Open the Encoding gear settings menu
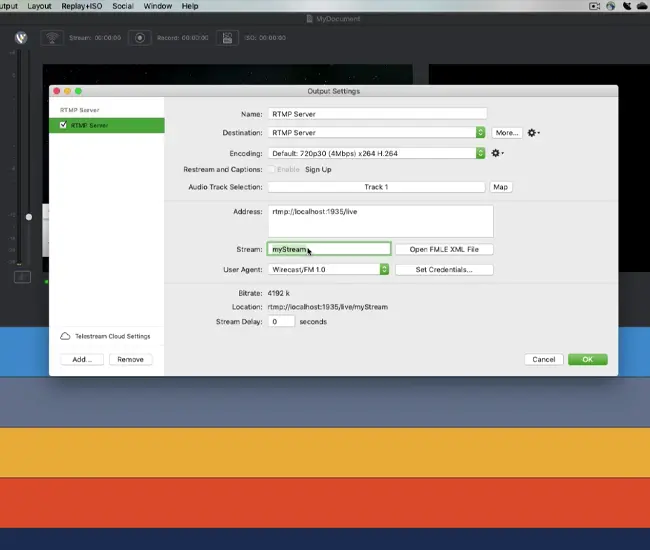Viewport: 650px width, 550px height. tap(497, 153)
